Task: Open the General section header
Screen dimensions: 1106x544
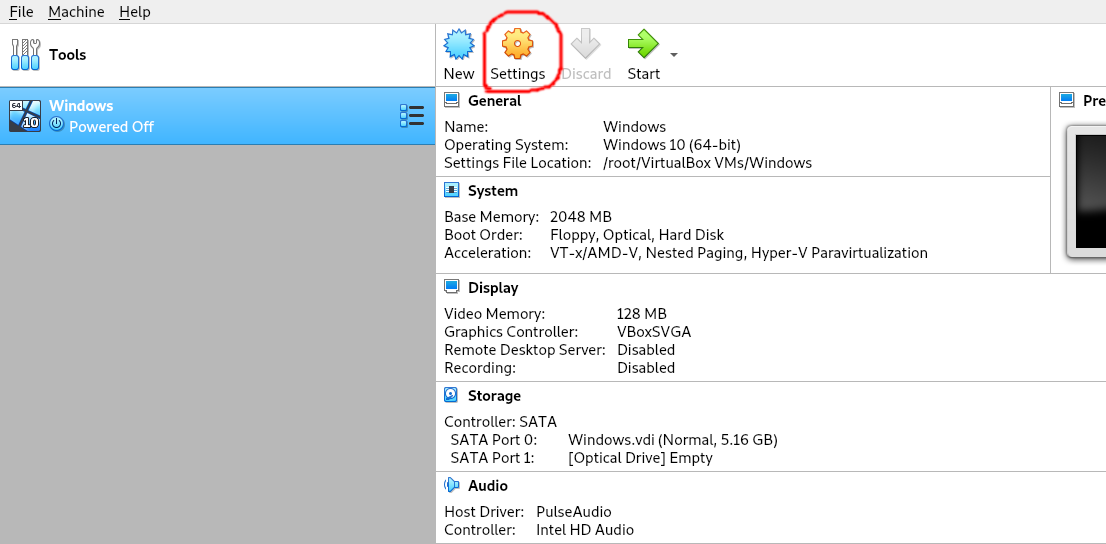Action: 494,101
